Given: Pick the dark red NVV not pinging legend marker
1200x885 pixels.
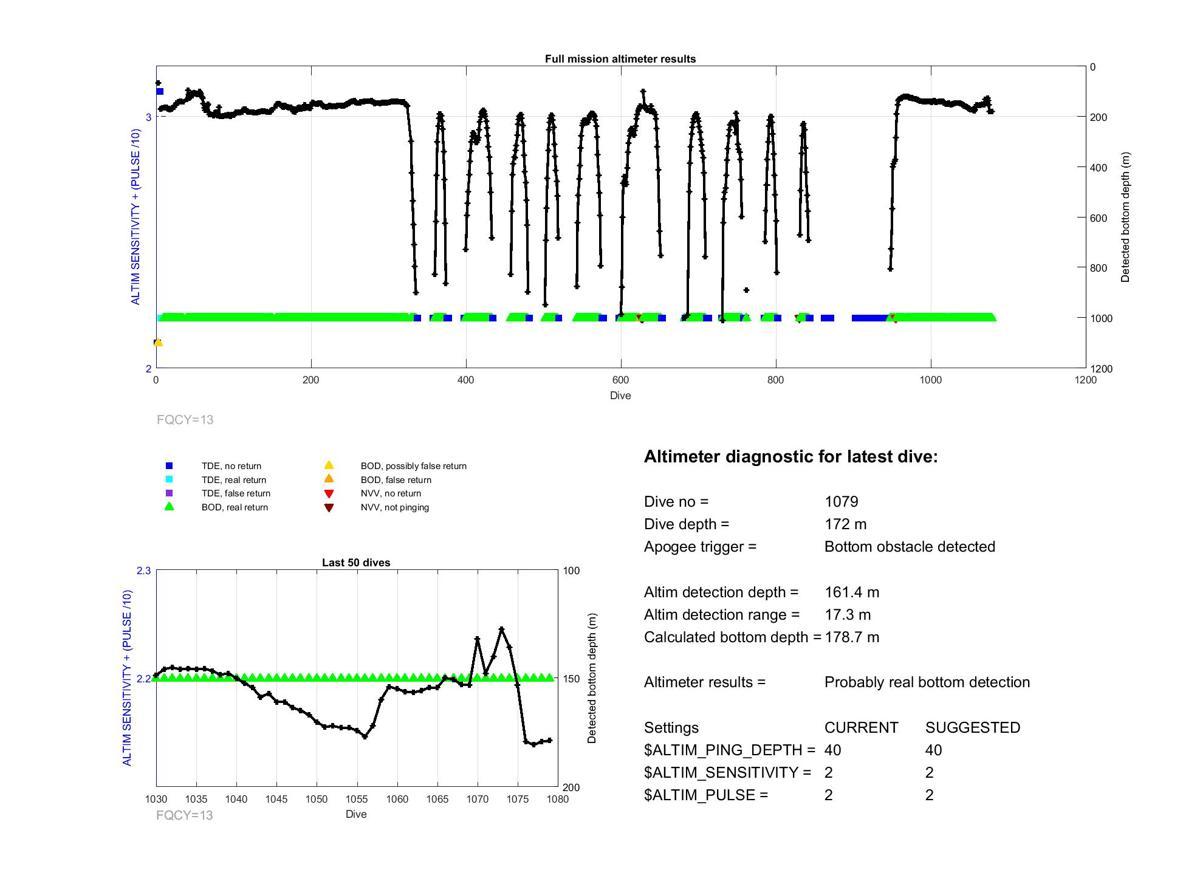Looking at the screenshot, I should tap(328, 508).
